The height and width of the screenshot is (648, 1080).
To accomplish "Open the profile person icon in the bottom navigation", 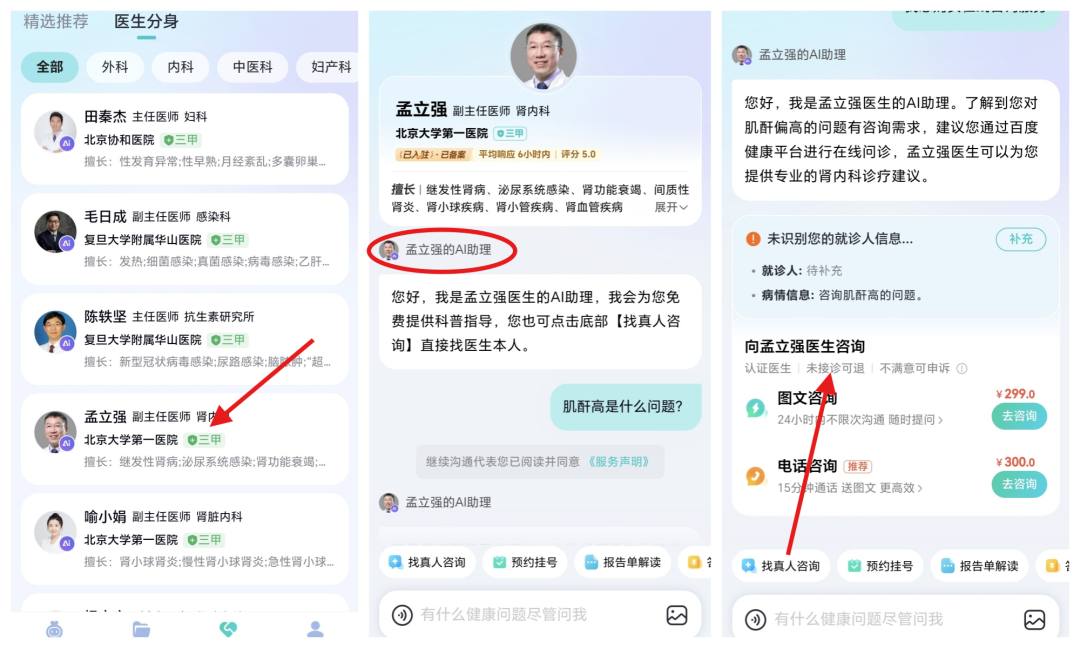I will [315, 629].
